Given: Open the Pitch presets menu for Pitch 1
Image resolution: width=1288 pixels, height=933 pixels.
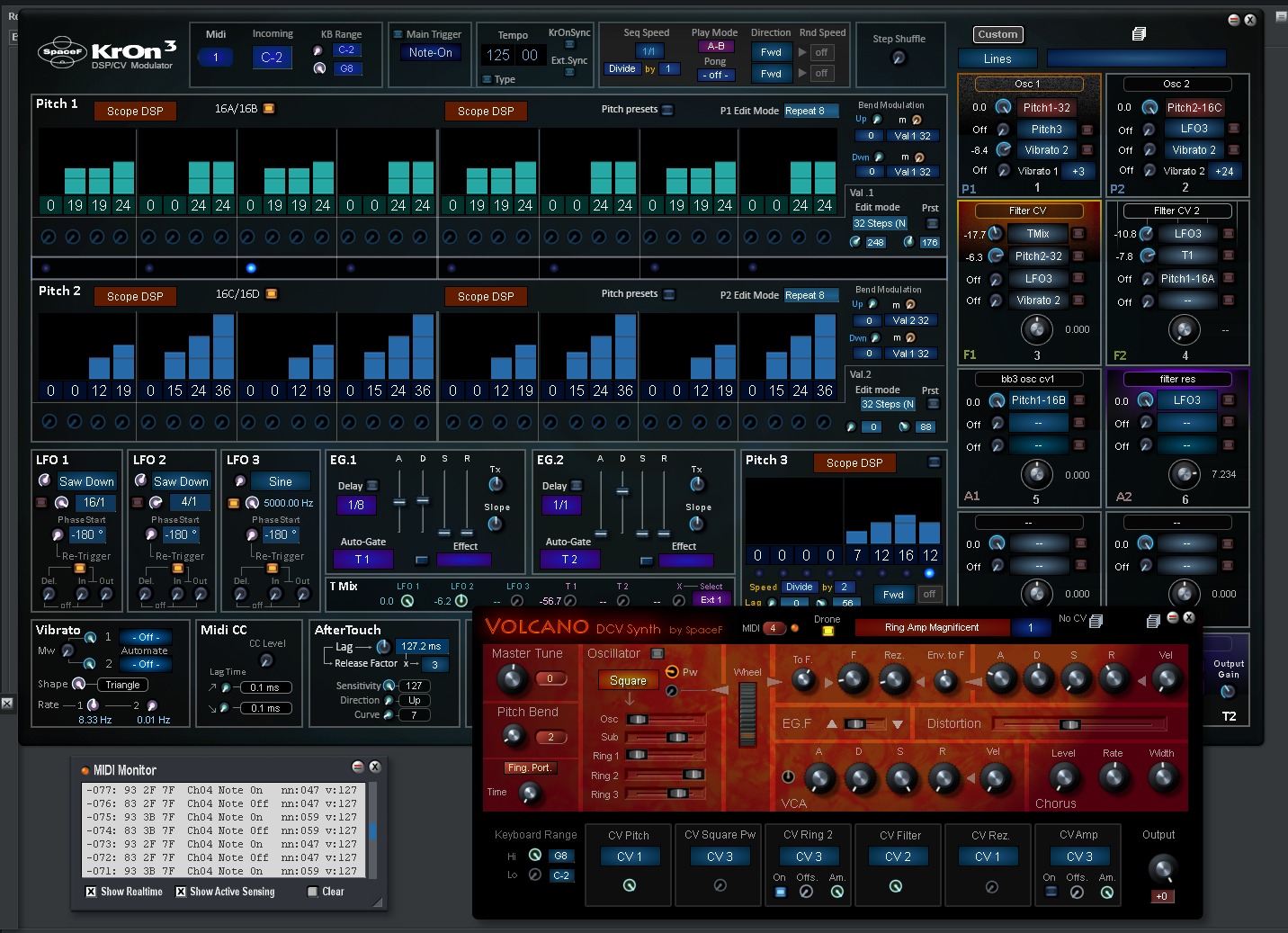Looking at the screenshot, I should pos(667,110).
